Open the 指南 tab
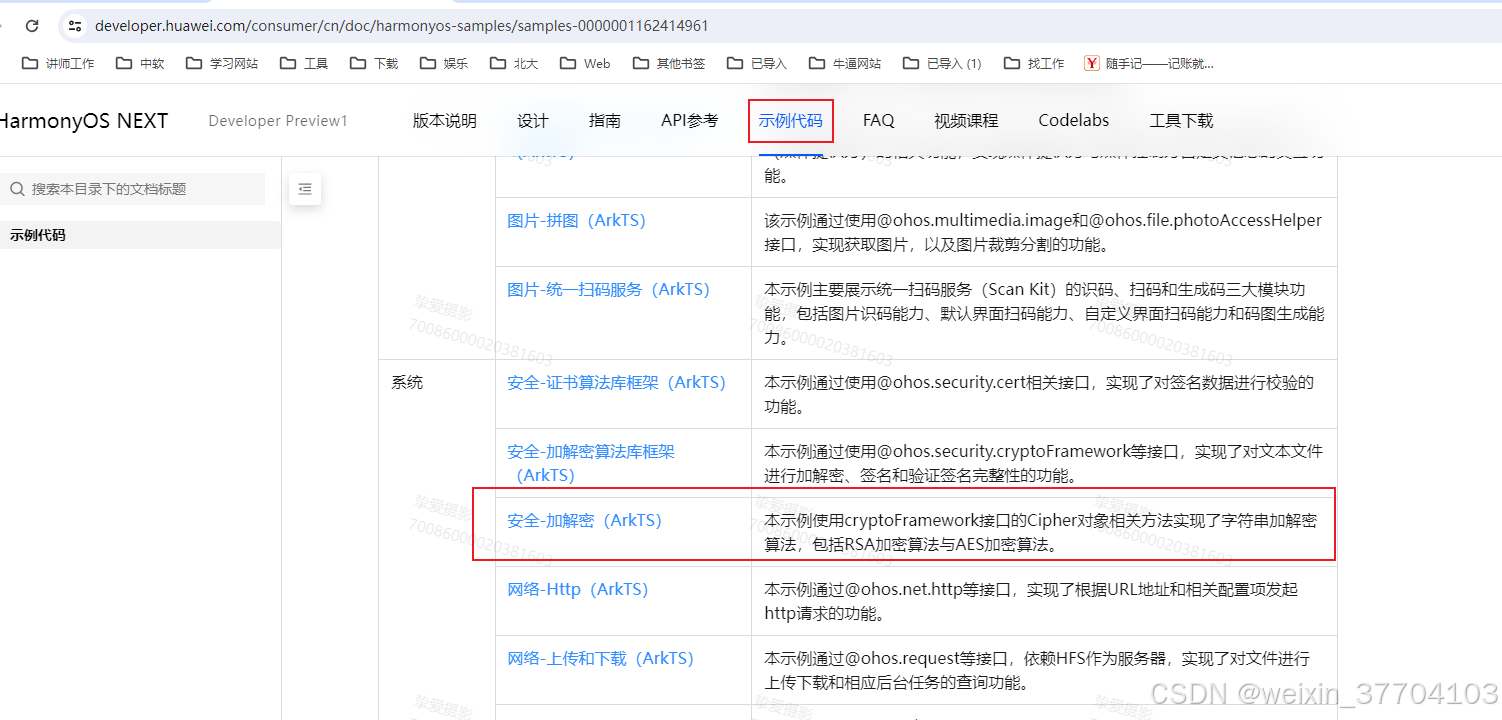Viewport: 1502px width, 720px height. 605,121
